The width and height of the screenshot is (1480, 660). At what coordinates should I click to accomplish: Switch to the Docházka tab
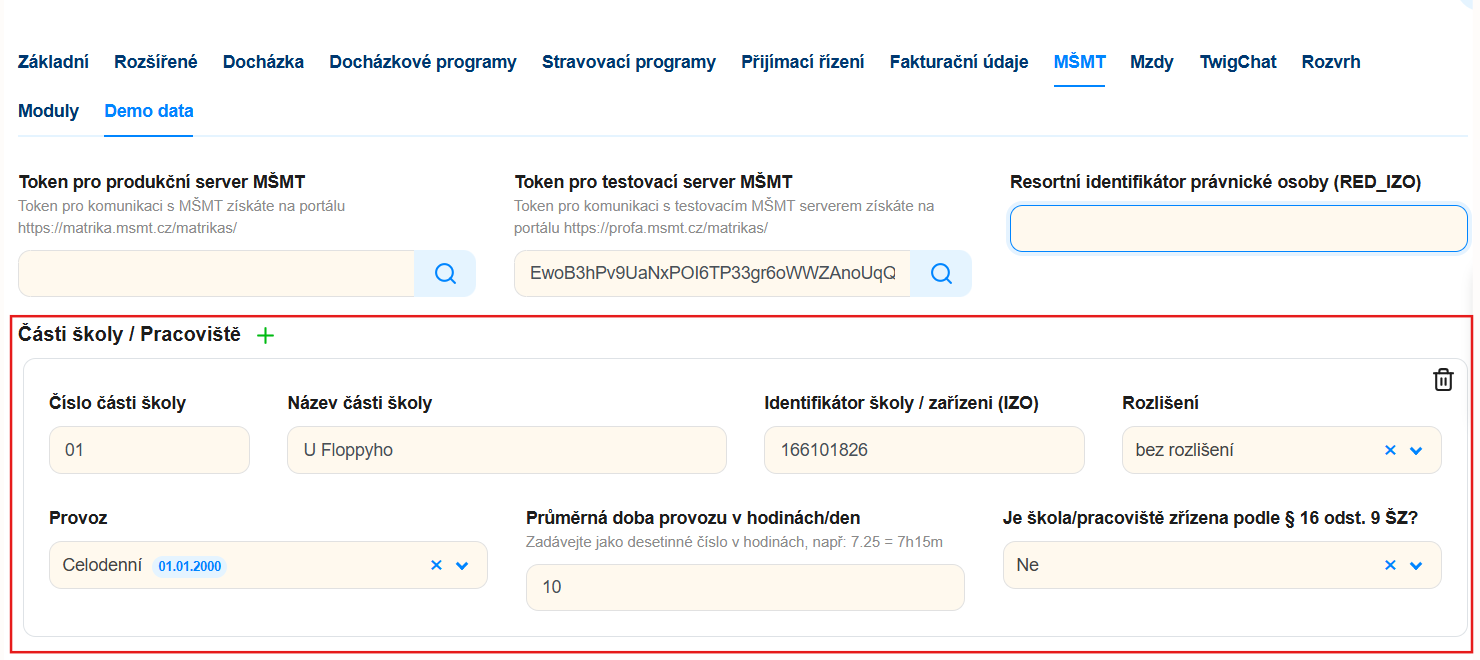click(x=264, y=62)
